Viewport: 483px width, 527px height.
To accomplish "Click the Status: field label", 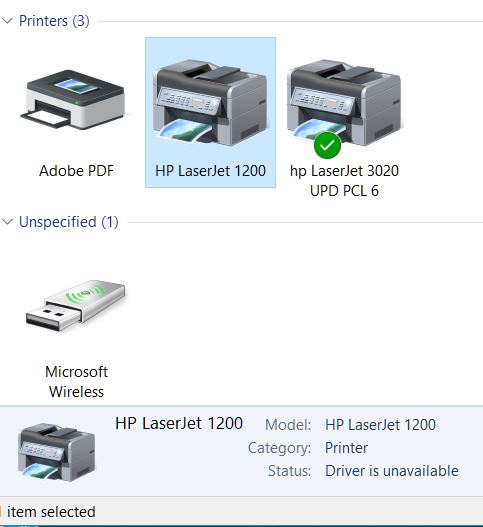I will 289,471.
